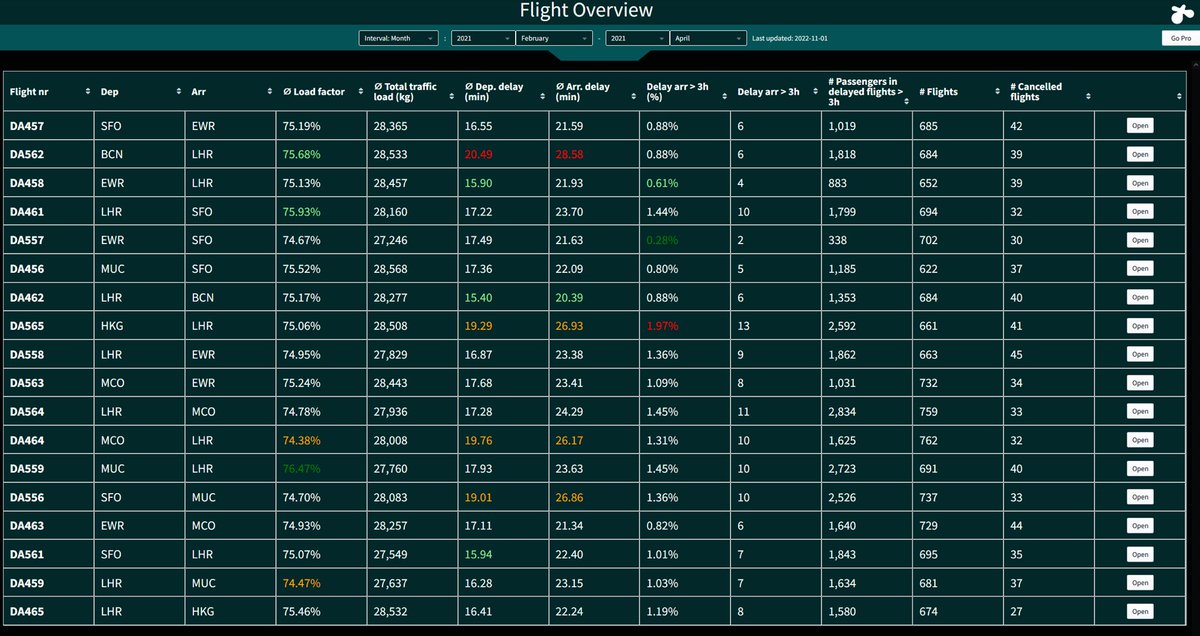Open details for flight DA565
This screenshot has height=636, width=1200.
coord(1139,325)
